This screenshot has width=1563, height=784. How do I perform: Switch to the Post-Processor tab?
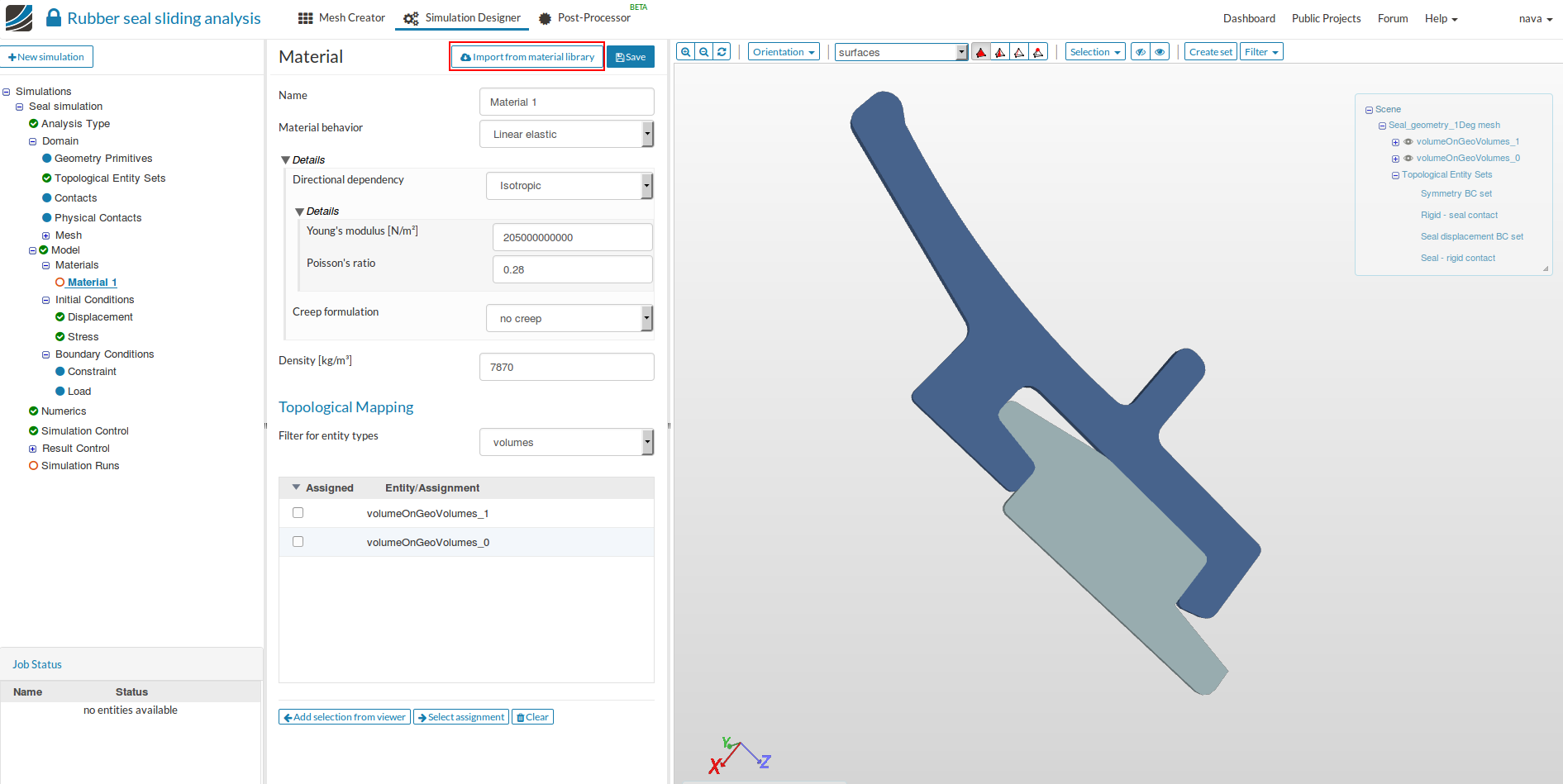point(584,18)
